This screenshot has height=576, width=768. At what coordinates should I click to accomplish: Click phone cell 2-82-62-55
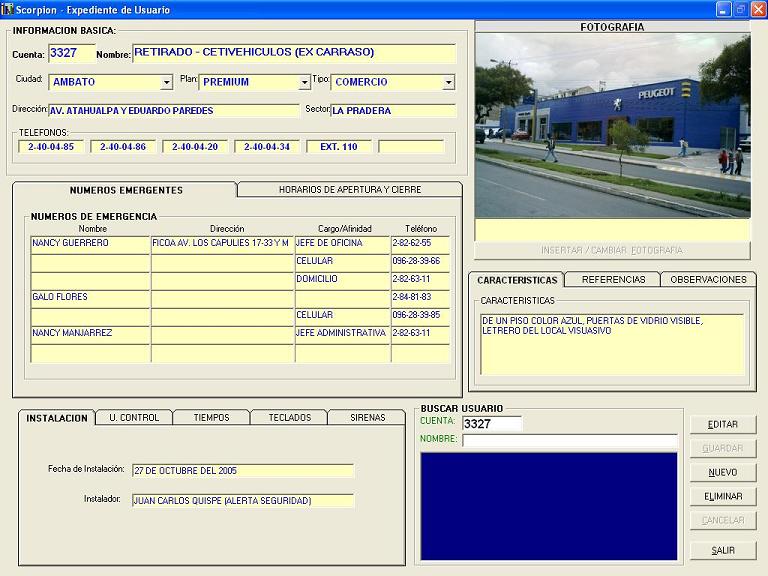(420, 243)
